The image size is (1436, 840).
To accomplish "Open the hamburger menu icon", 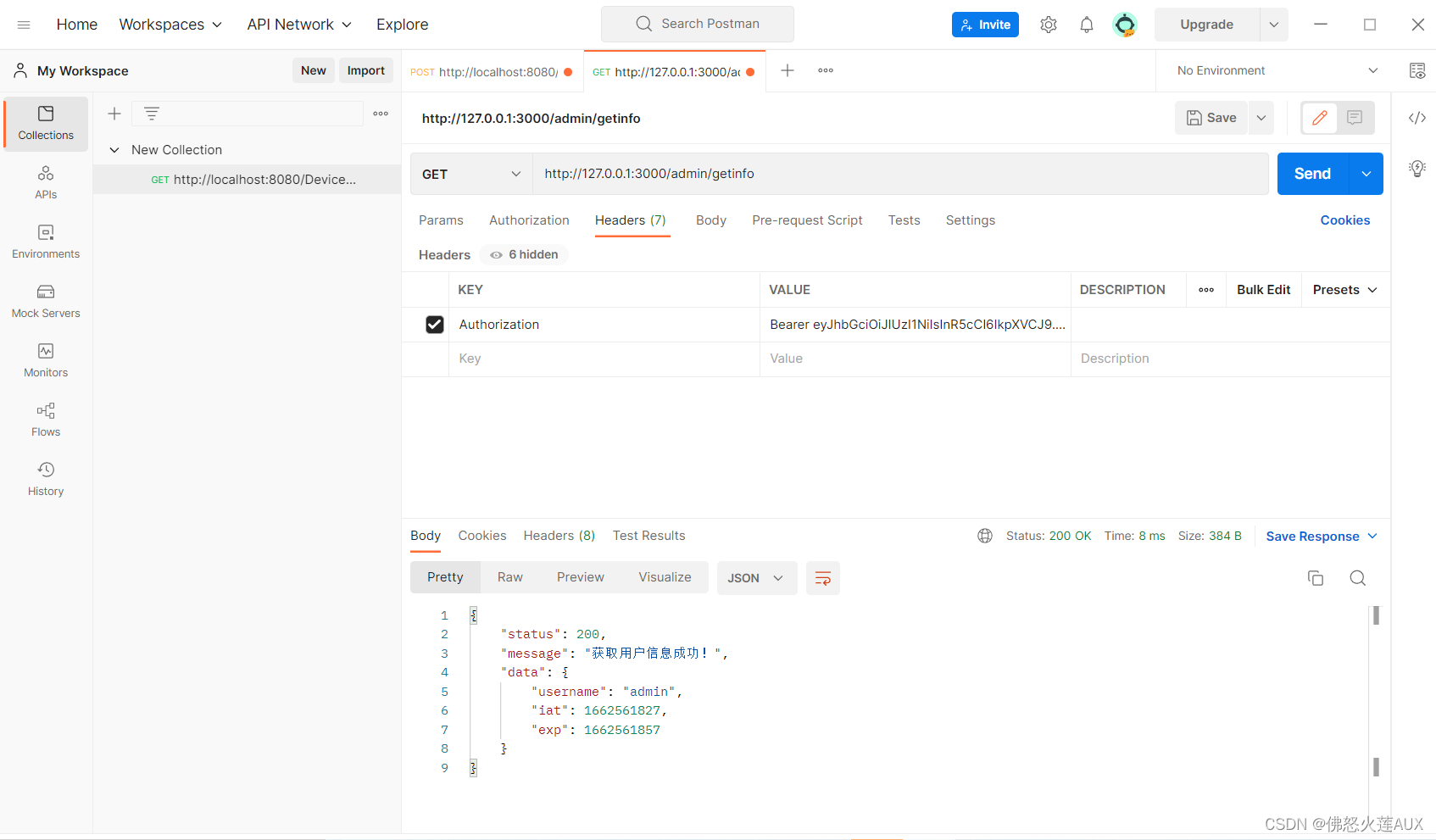I will [24, 25].
